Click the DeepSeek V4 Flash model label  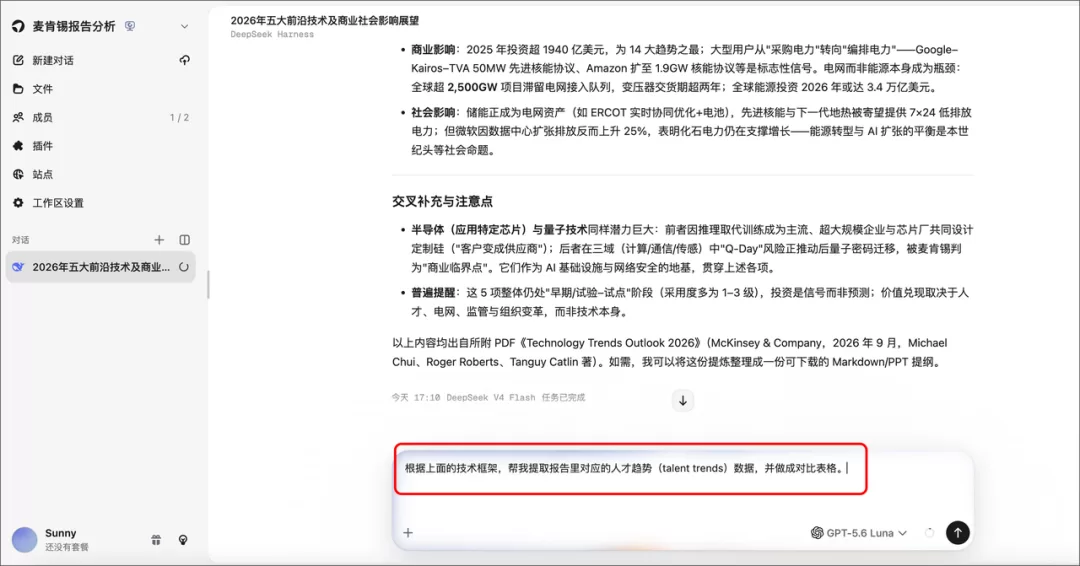pos(490,398)
